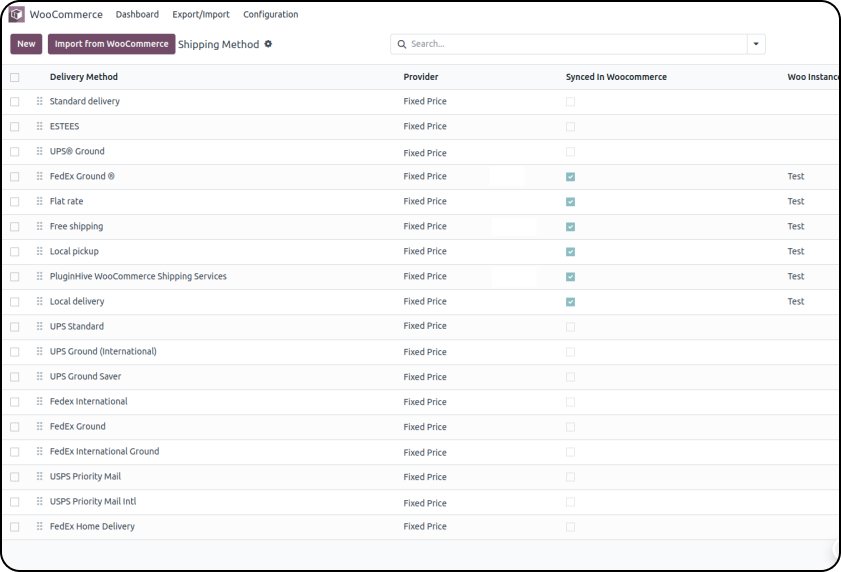Click Test instance in Local pickup row
The width and height of the screenshot is (841, 572).
(796, 251)
